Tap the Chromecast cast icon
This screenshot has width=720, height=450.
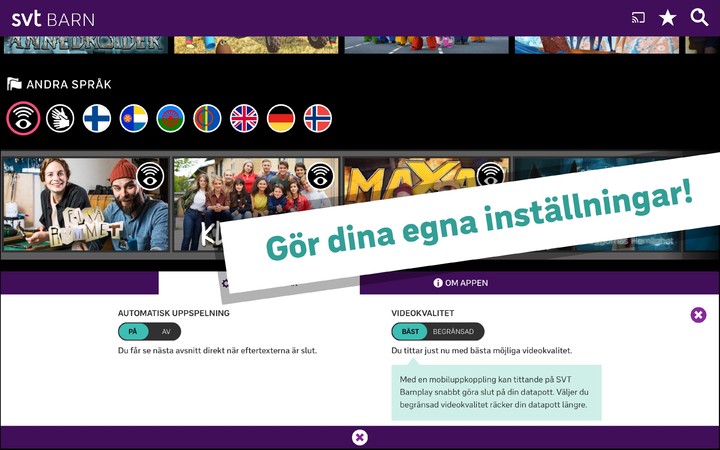[638, 18]
